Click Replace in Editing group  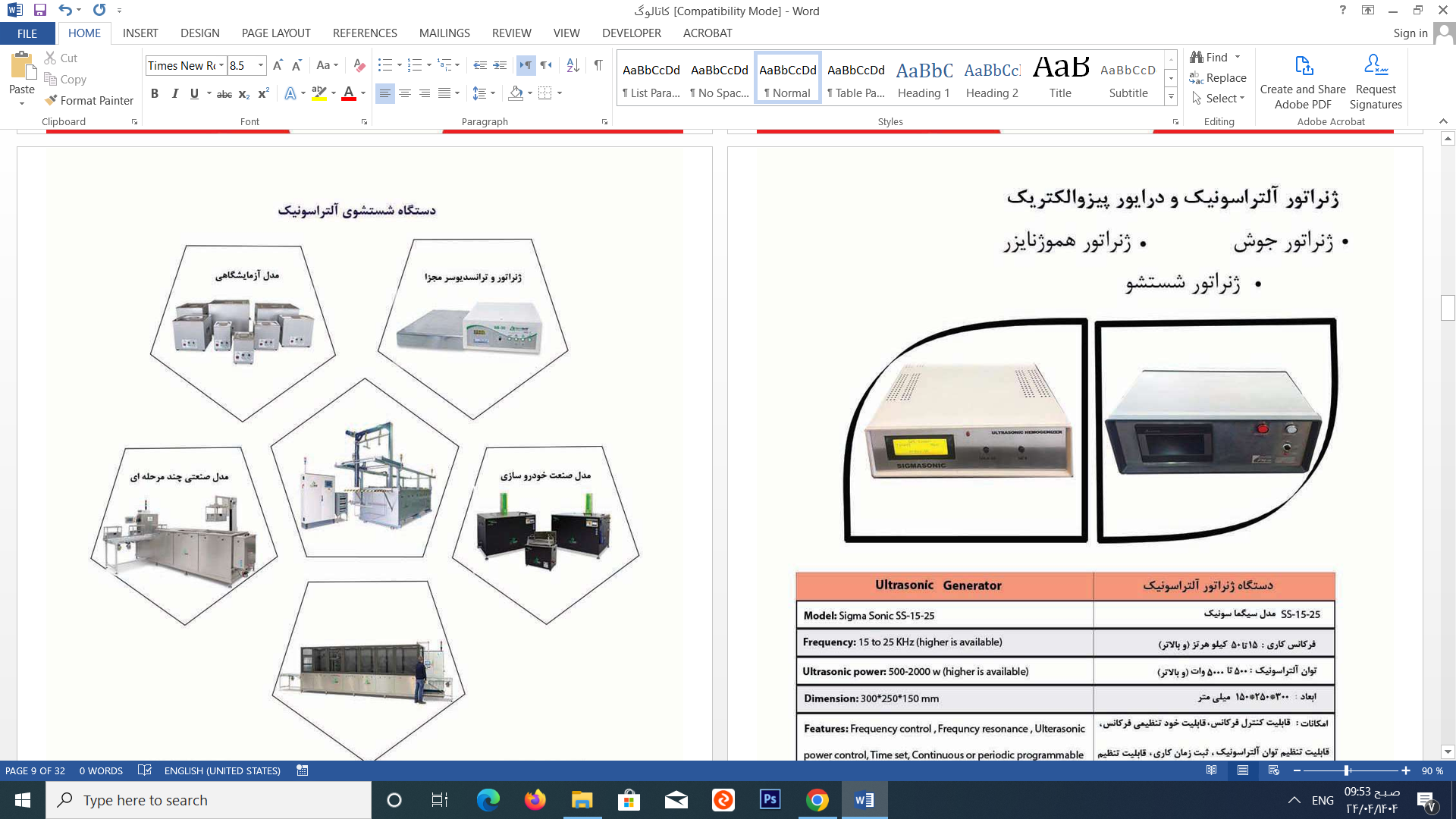pyautogui.click(x=1218, y=77)
